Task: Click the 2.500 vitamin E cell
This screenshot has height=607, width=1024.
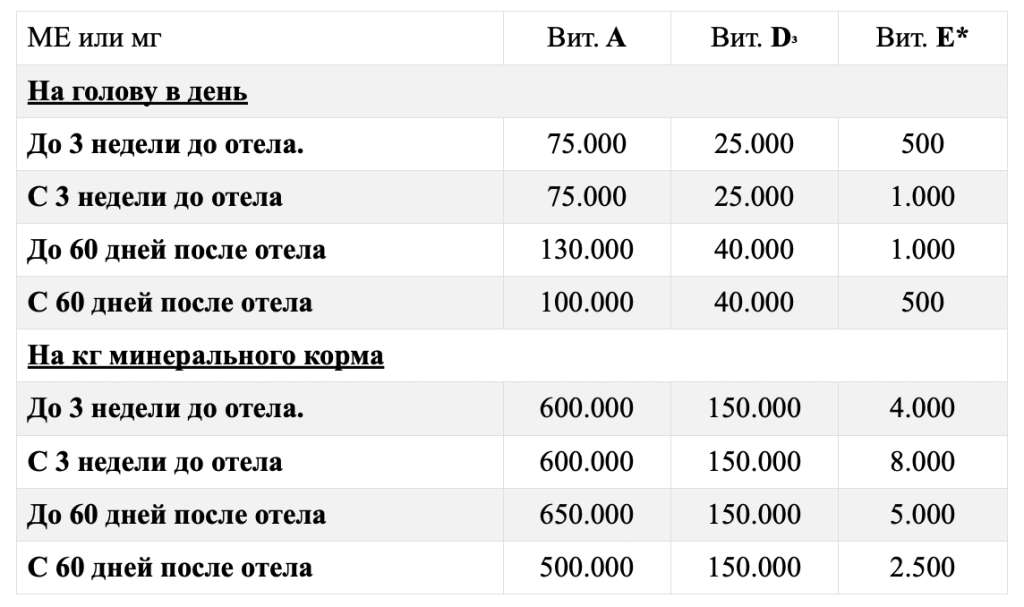Action: (x=922, y=568)
